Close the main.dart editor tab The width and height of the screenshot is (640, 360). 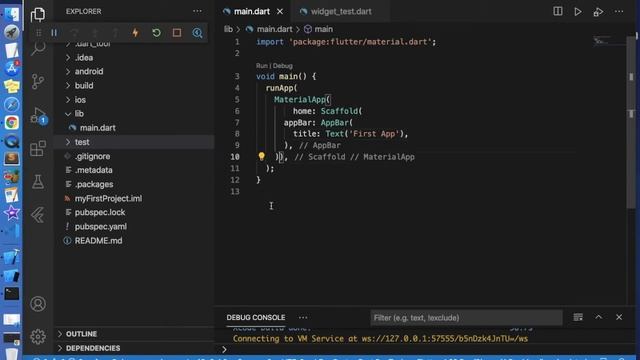tap(280, 11)
